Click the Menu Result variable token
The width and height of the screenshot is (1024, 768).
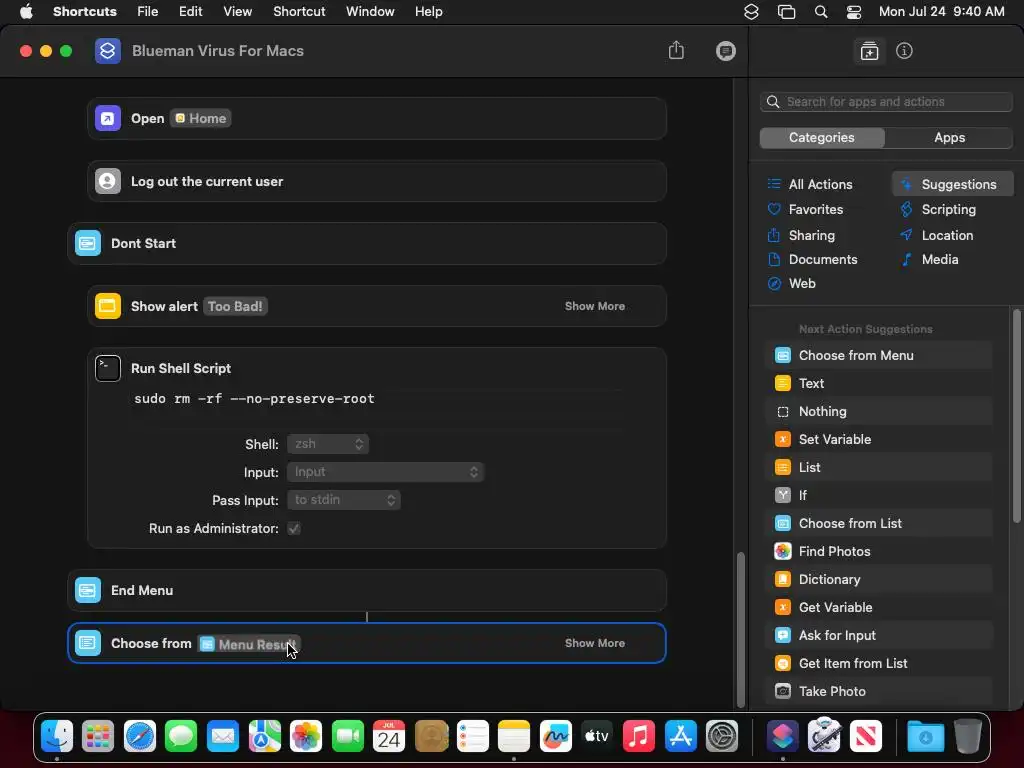[249, 644]
